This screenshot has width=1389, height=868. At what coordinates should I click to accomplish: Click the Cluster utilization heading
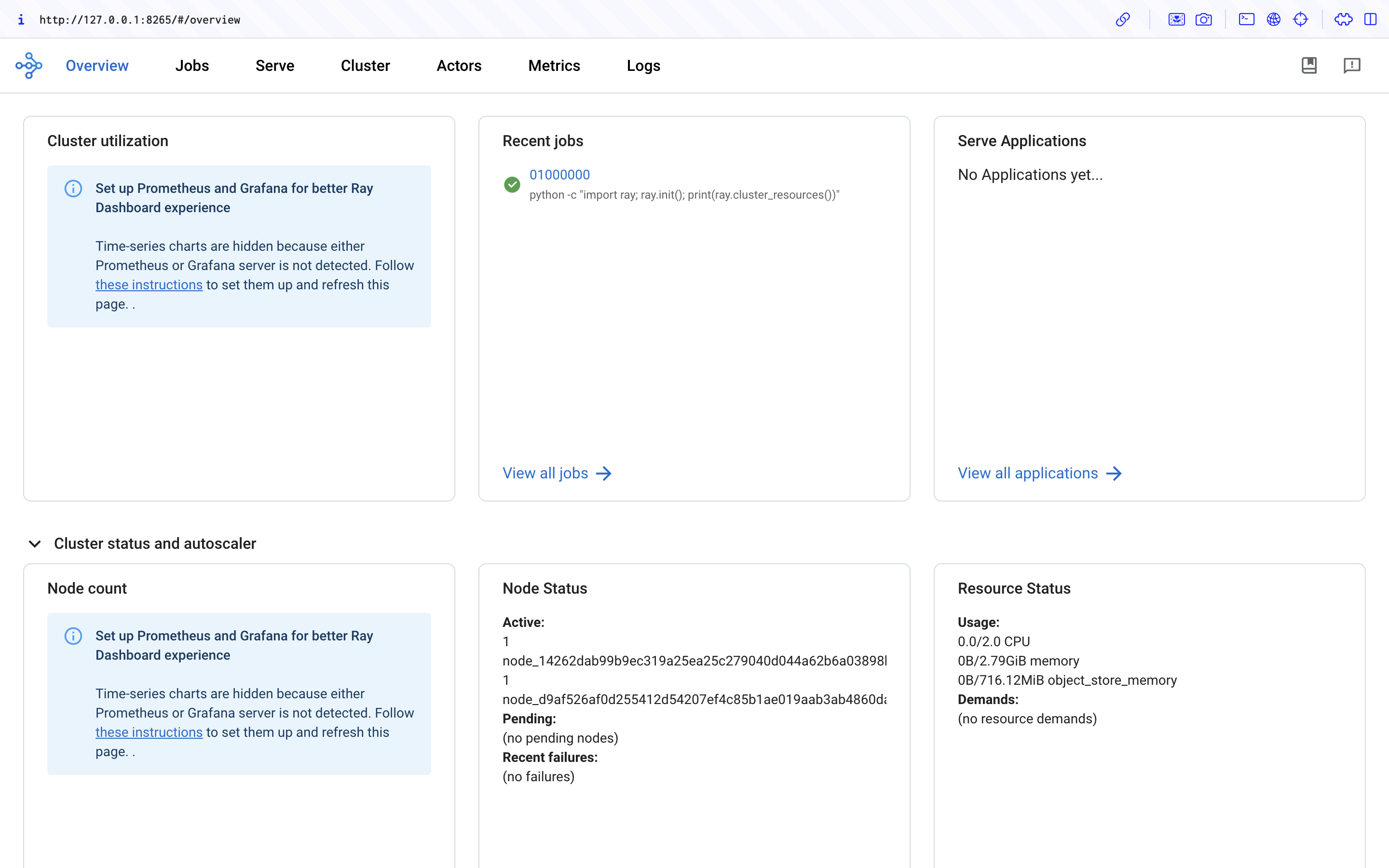click(x=108, y=141)
